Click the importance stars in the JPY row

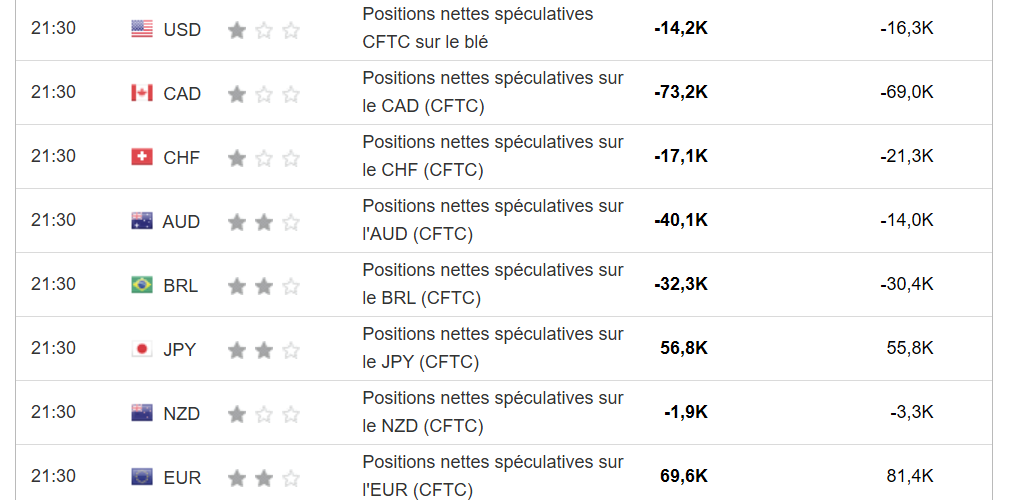pyautogui.click(x=264, y=350)
